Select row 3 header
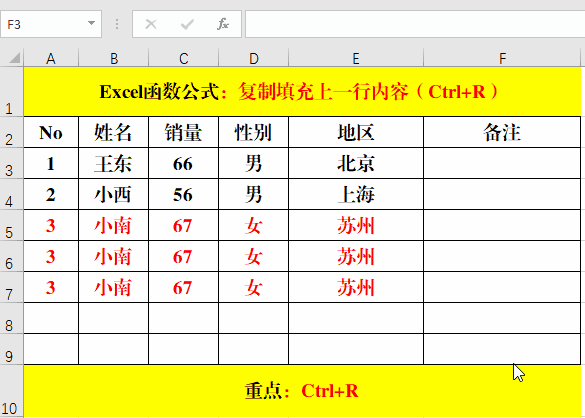 point(11,163)
